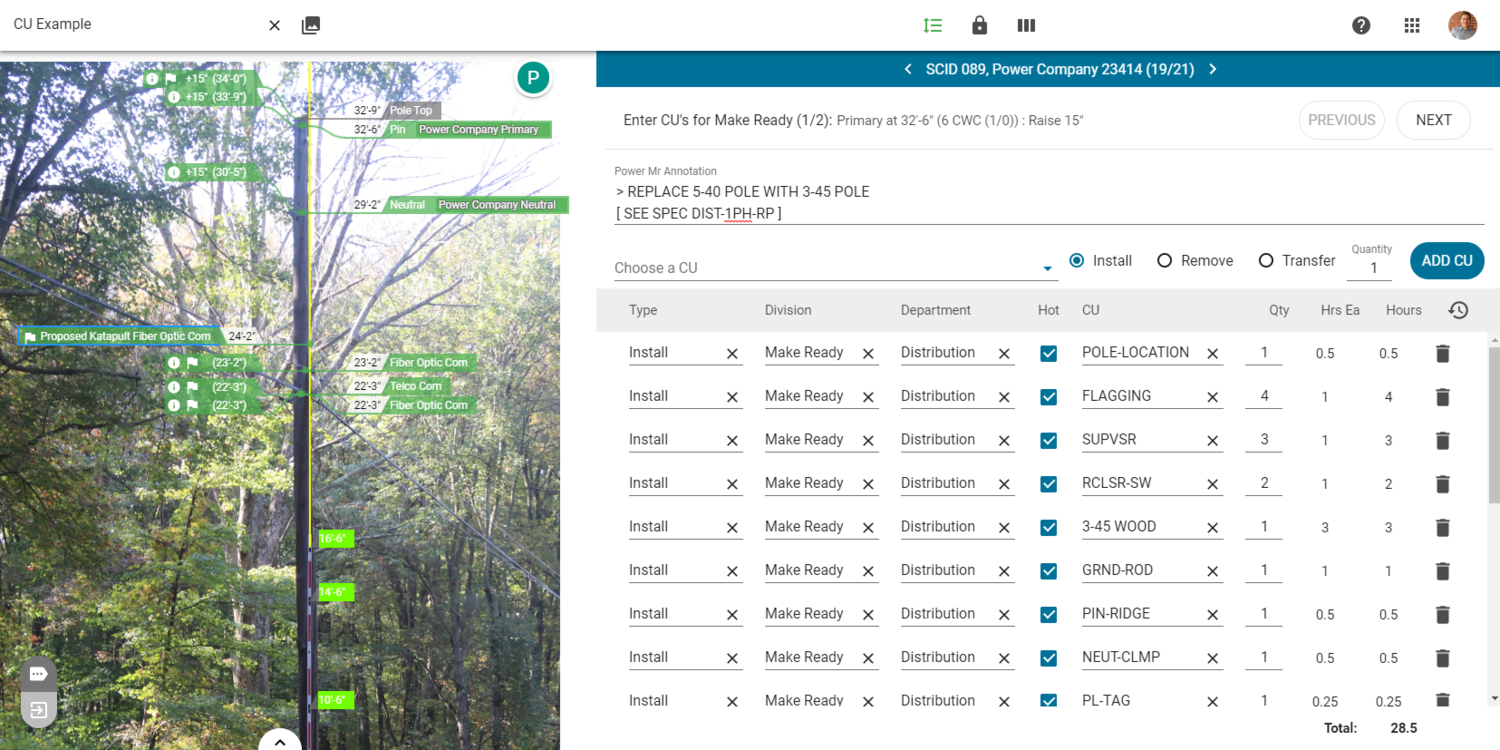Open Department dropdown for 3-45 WOOD row
Screen dimensions: 1500x750
click(x=957, y=527)
